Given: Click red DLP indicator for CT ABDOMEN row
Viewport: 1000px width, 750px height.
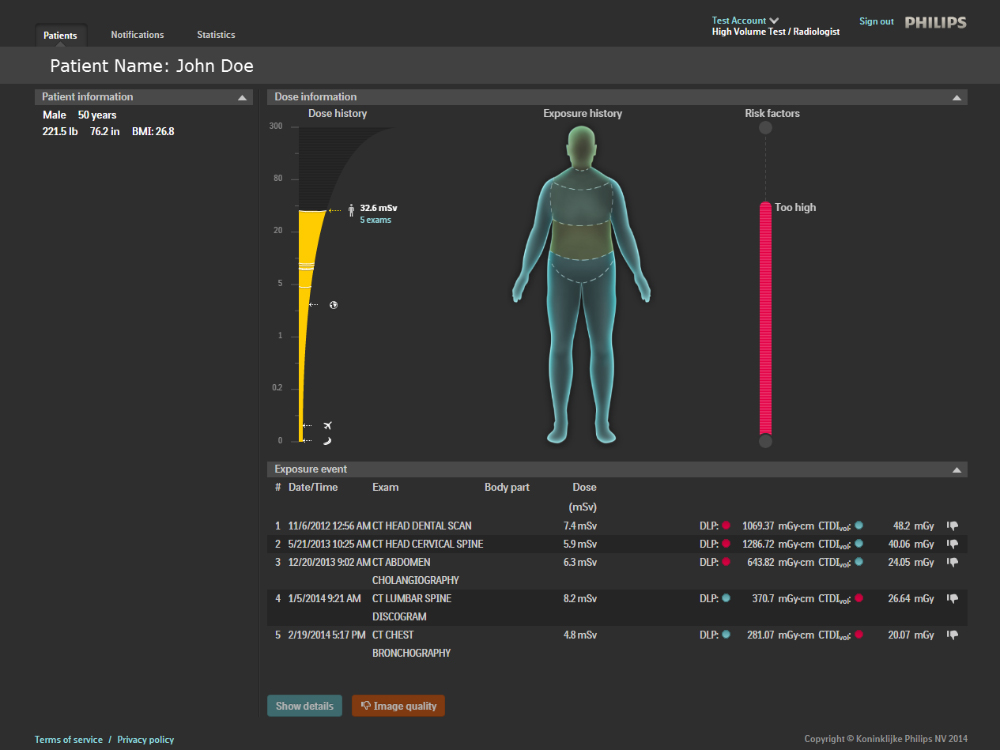Looking at the screenshot, I should pyautogui.click(x=726, y=562).
